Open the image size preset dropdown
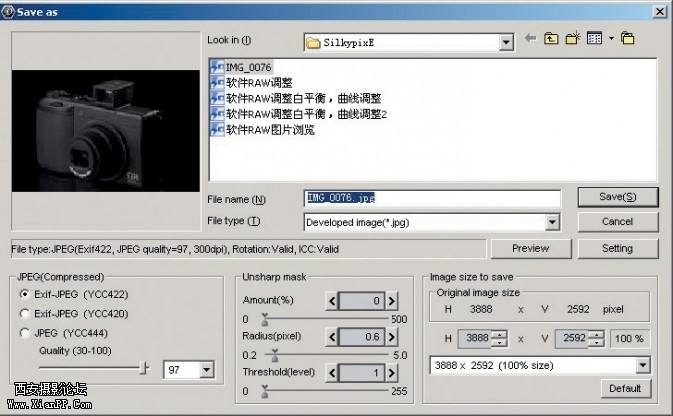The image size is (673, 416). 642,366
